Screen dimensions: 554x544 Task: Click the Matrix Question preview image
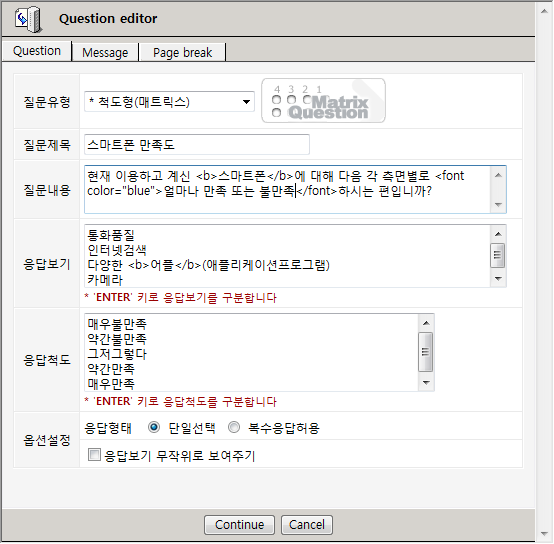[323, 101]
